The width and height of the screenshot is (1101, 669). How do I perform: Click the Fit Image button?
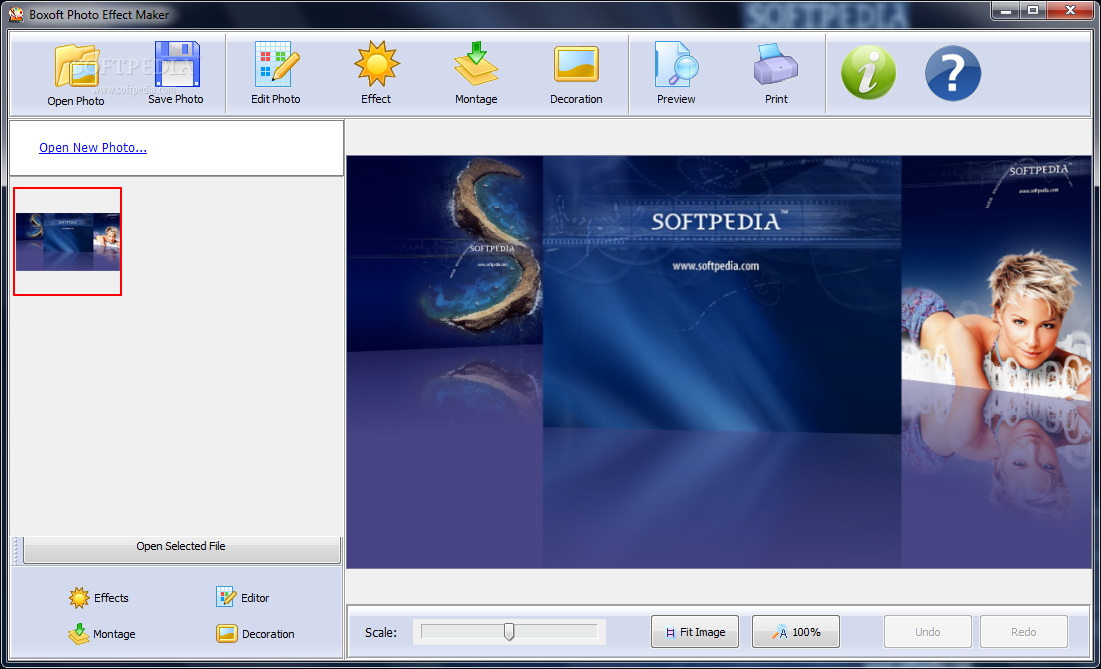pyautogui.click(x=694, y=632)
